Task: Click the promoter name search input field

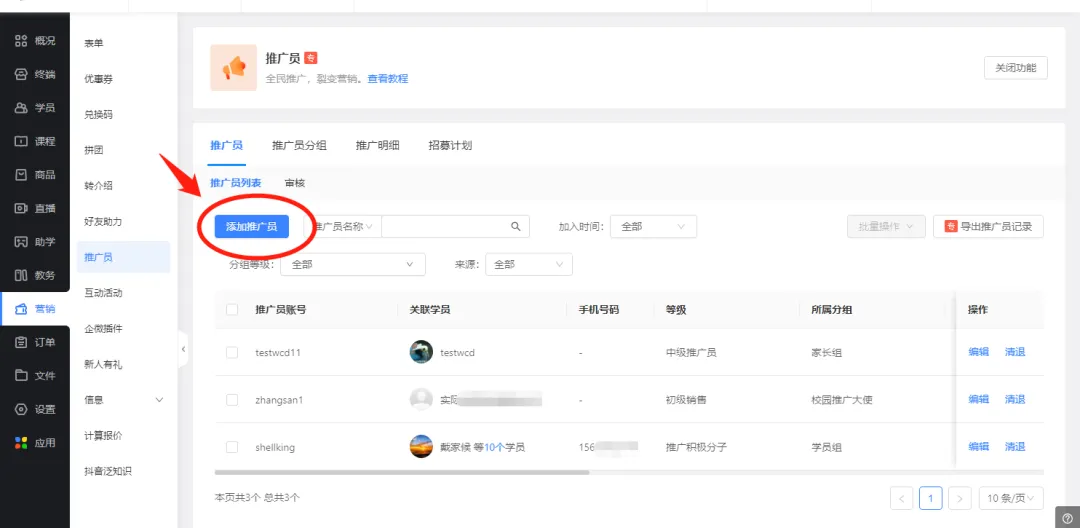Action: point(445,227)
